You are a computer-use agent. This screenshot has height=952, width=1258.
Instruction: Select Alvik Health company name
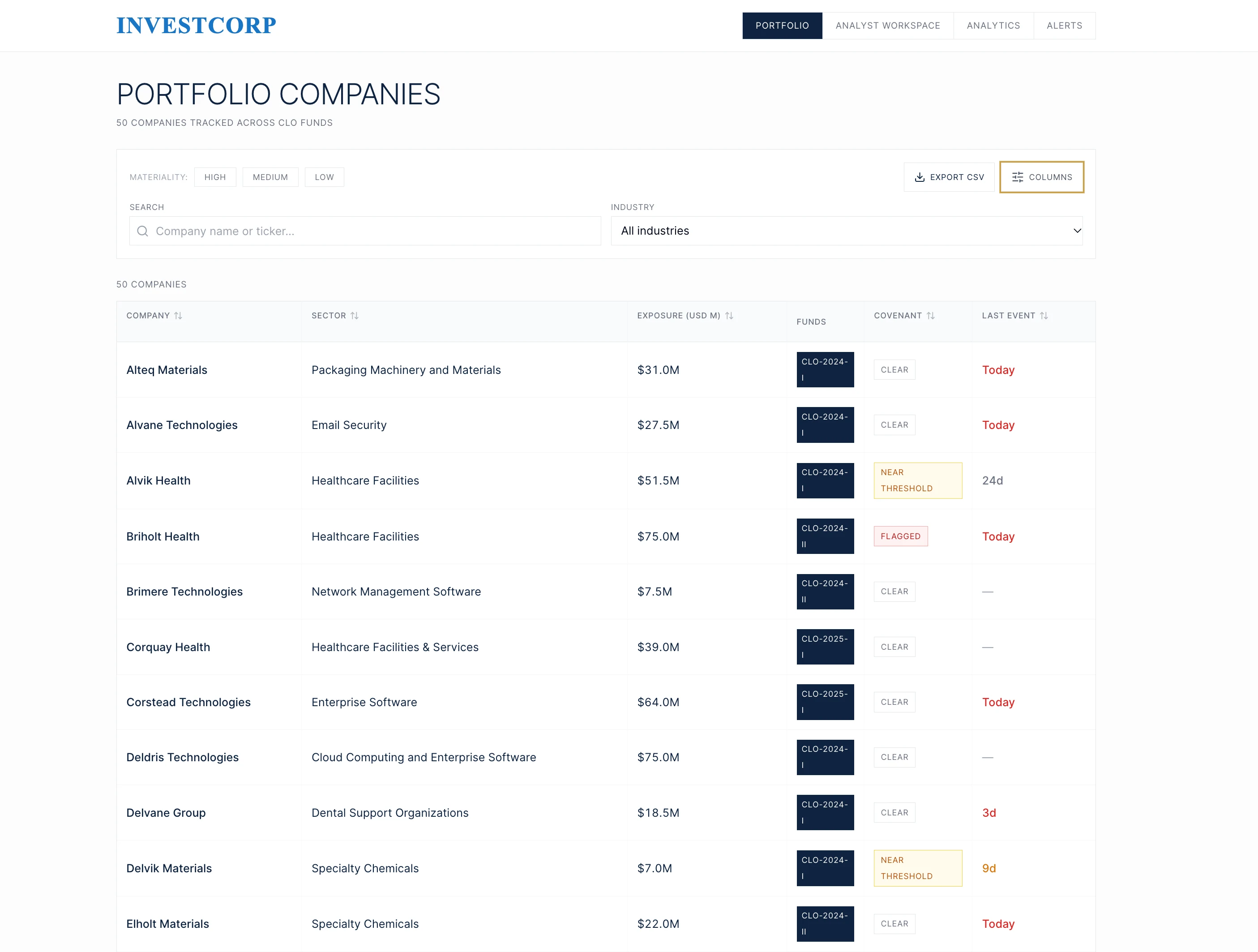[x=158, y=480]
